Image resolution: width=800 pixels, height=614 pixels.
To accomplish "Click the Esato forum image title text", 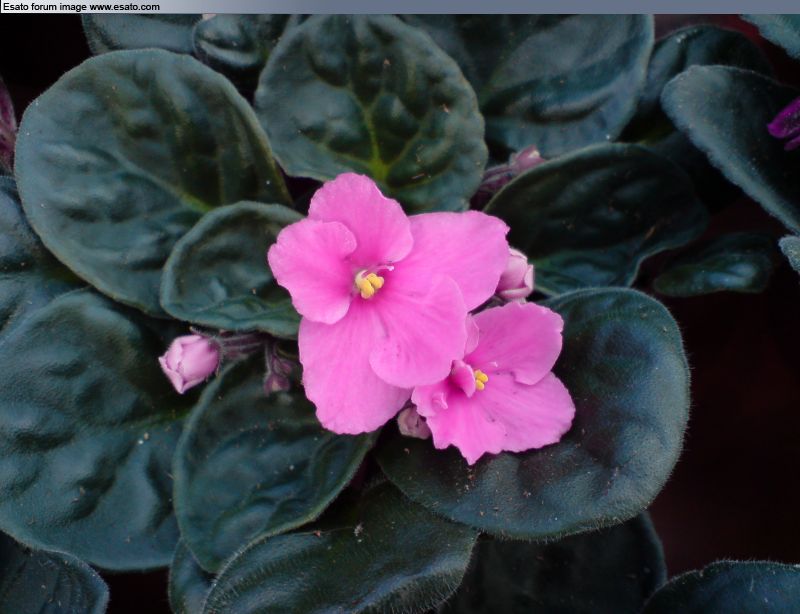I will pyautogui.click(x=81, y=7).
